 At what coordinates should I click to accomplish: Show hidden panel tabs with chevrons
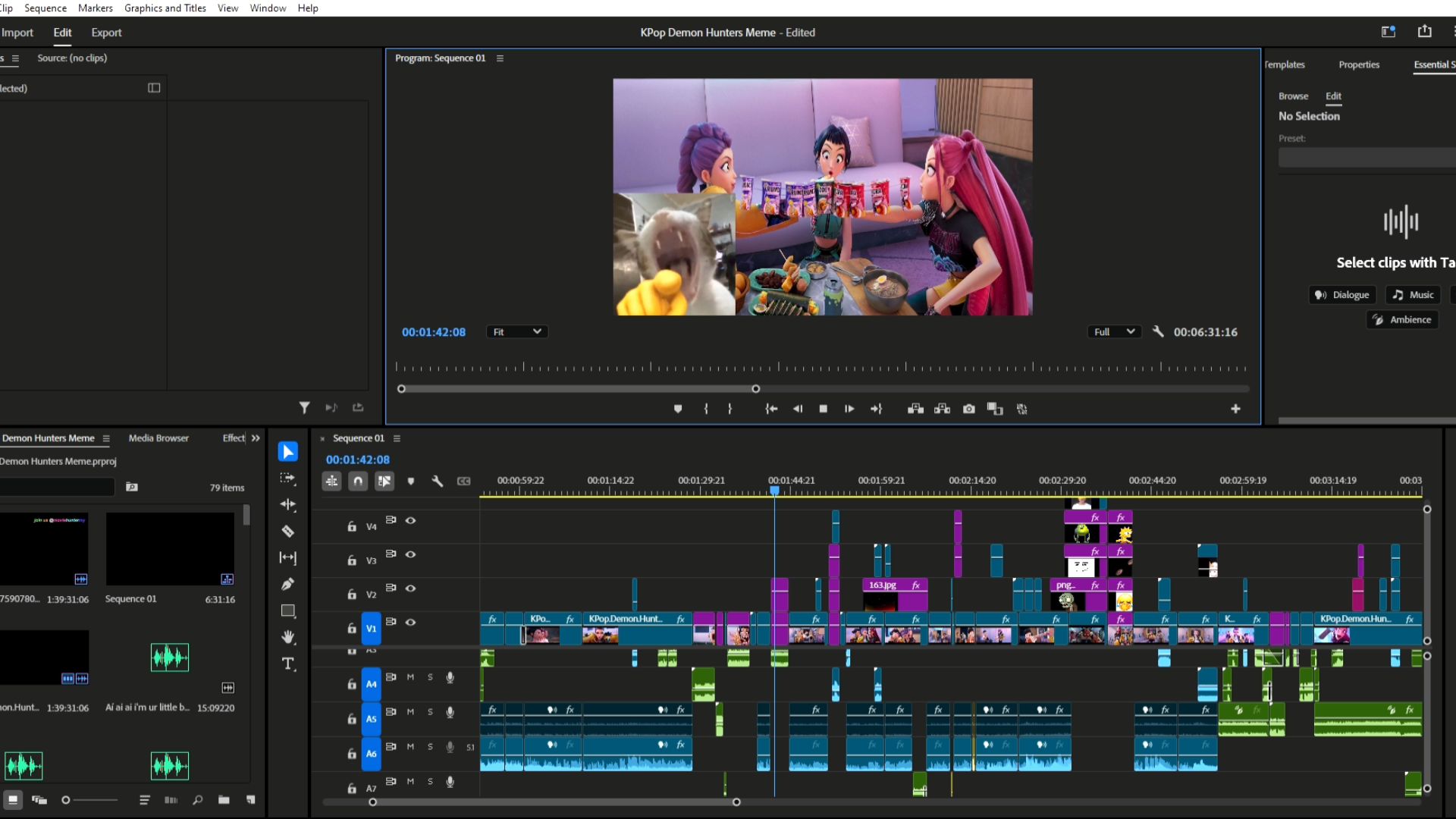coord(256,438)
